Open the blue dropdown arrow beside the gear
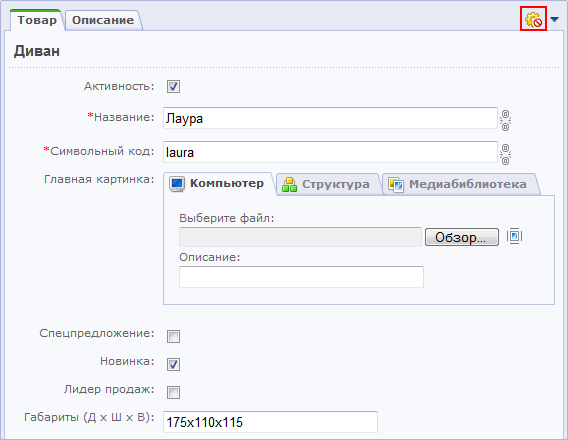The height and width of the screenshot is (440, 568). [554, 19]
